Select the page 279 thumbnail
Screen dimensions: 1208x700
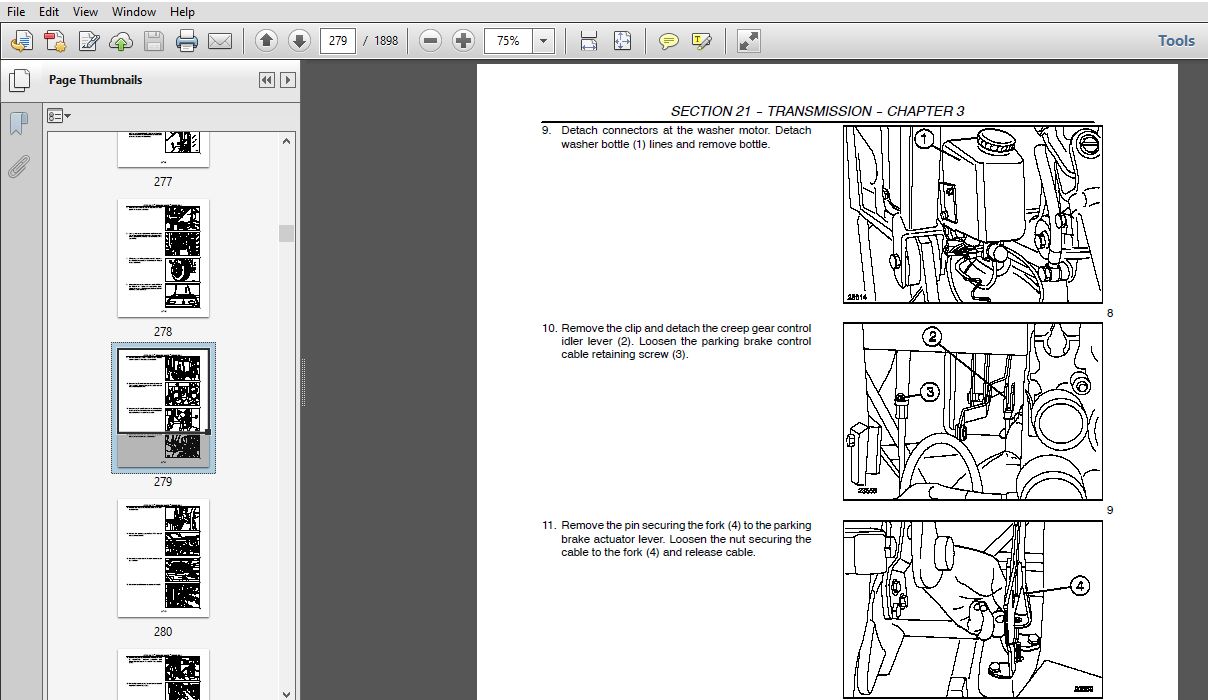163,408
